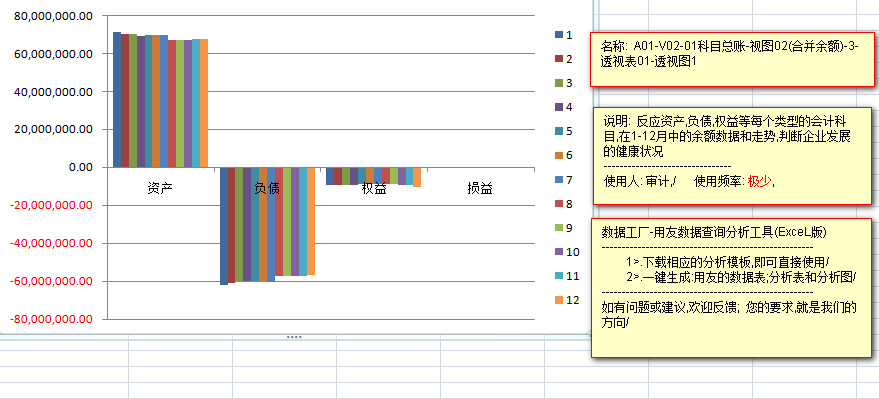Click the 80,000,000.00 axis value
Screen dimensions: 879x399
[54, 16]
